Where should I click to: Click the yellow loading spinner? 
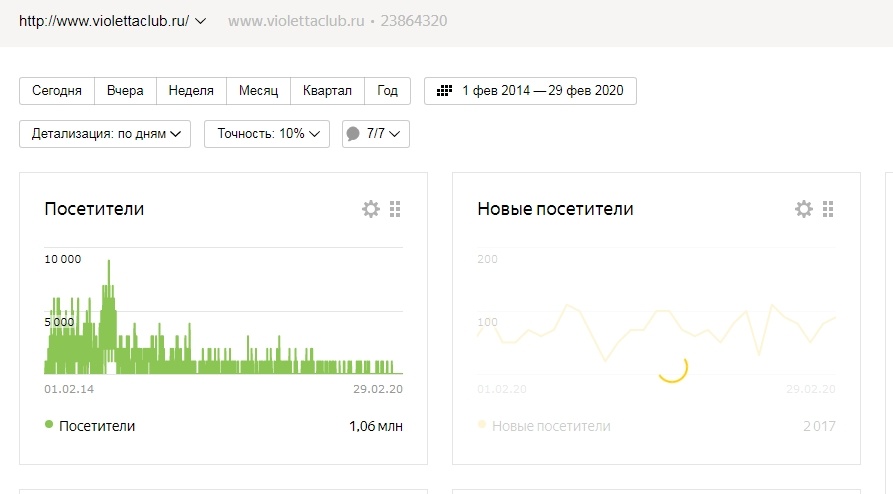pos(673,369)
